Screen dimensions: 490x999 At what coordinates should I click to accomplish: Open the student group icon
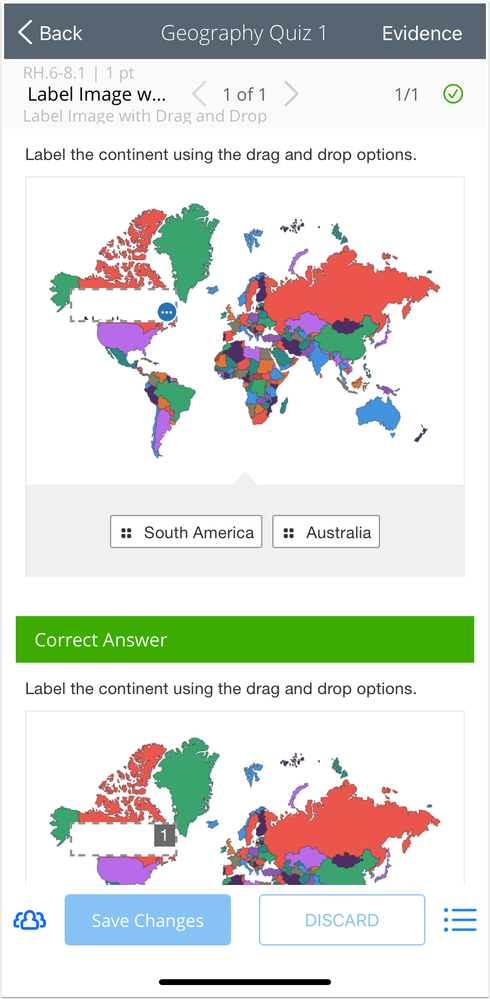click(30, 920)
